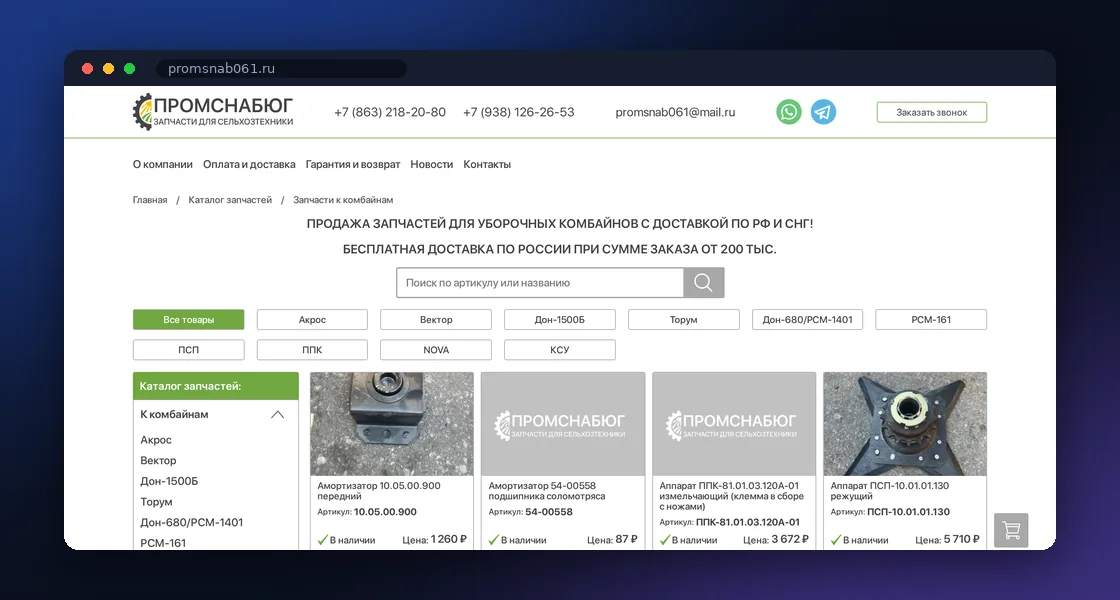This screenshot has height=600, width=1120.
Task: Focus the Поиск по артикулу search field
Action: click(x=540, y=283)
